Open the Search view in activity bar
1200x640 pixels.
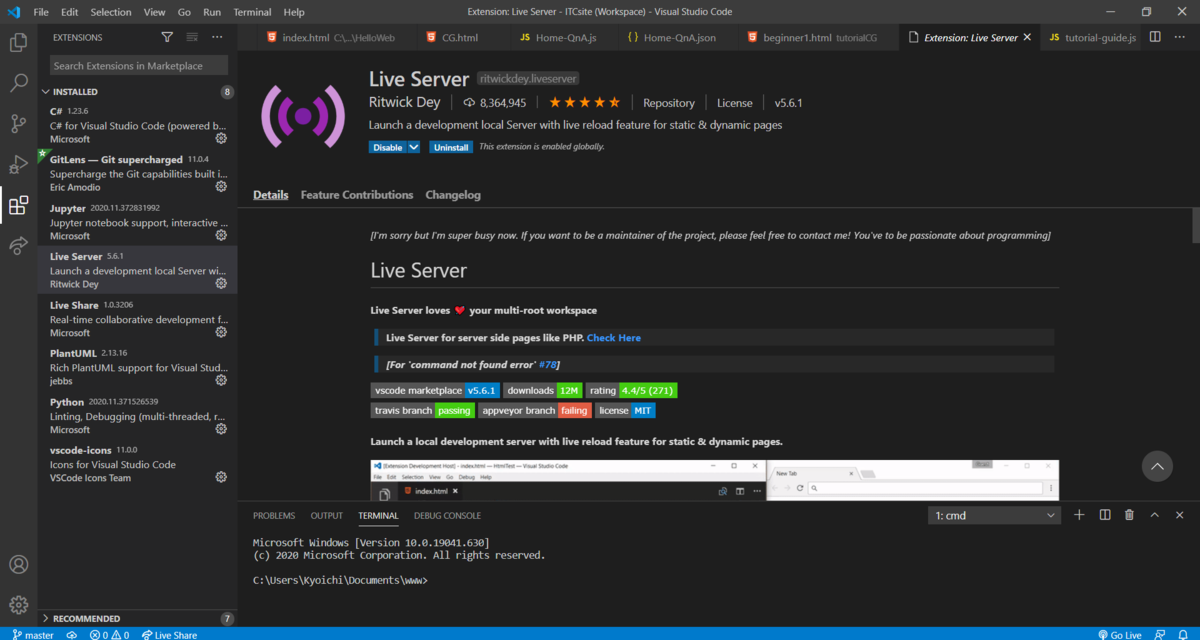click(18, 83)
